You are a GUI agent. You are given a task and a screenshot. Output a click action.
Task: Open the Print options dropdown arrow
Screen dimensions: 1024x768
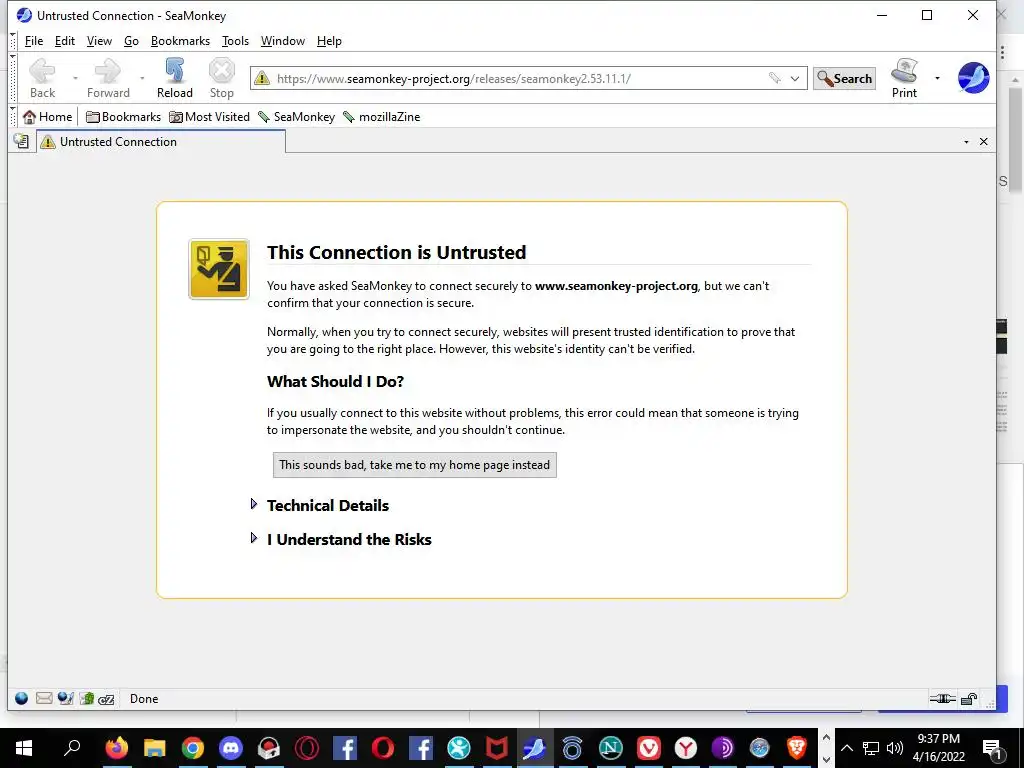point(937,78)
